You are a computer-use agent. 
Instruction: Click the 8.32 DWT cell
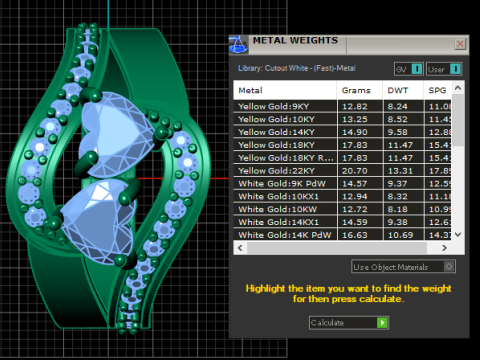click(x=404, y=196)
